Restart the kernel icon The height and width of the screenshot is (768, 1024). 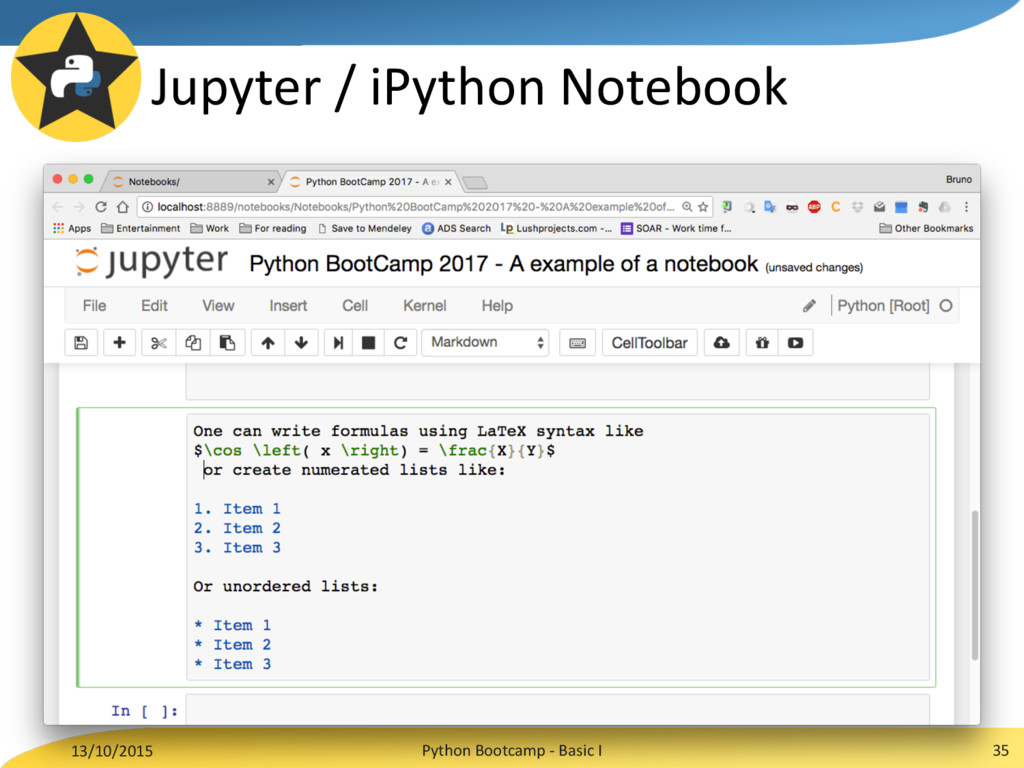[400, 343]
